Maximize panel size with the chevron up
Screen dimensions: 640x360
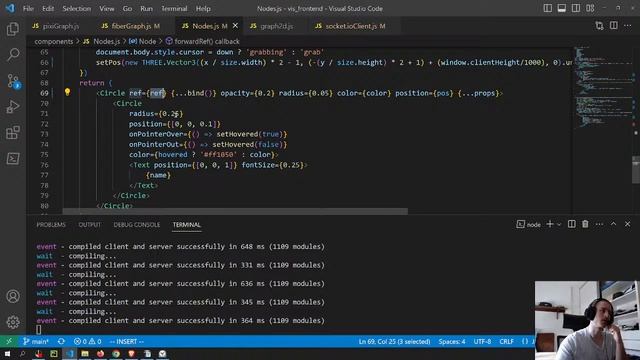(613, 224)
